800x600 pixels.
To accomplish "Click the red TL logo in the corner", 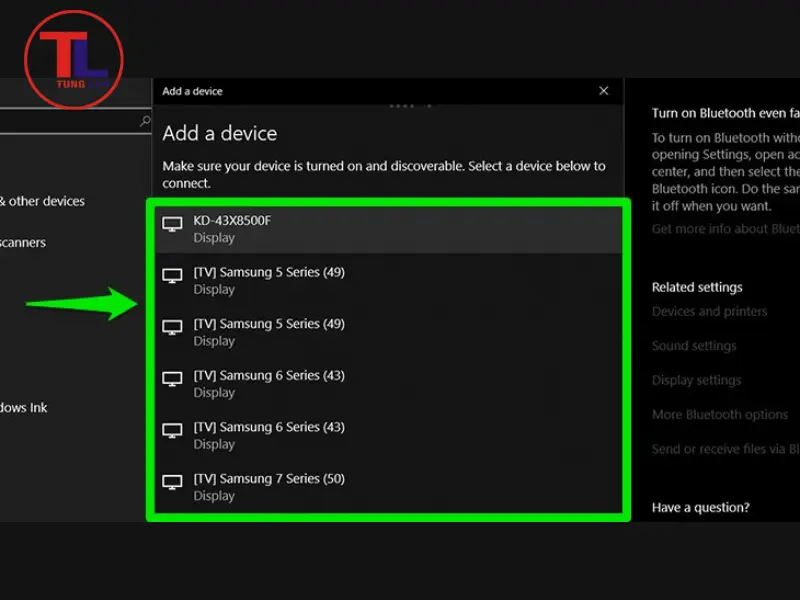I will [x=74, y=59].
